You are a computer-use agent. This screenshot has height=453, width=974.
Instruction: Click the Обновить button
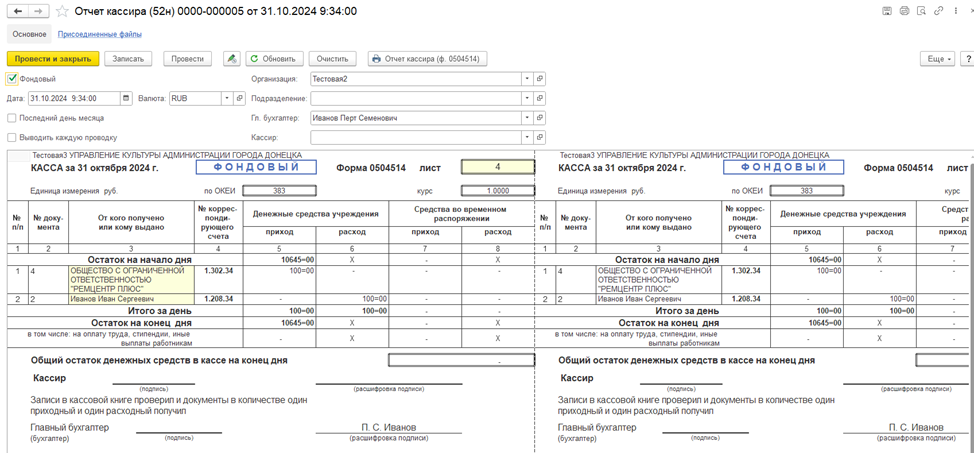click(275, 58)
